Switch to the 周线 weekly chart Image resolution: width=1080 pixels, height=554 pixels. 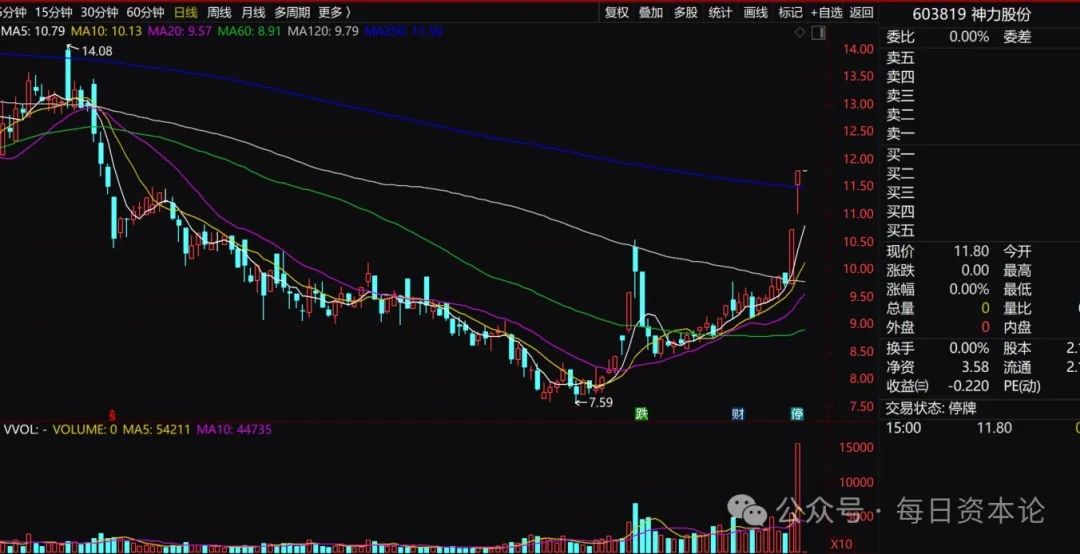point(219,12)
